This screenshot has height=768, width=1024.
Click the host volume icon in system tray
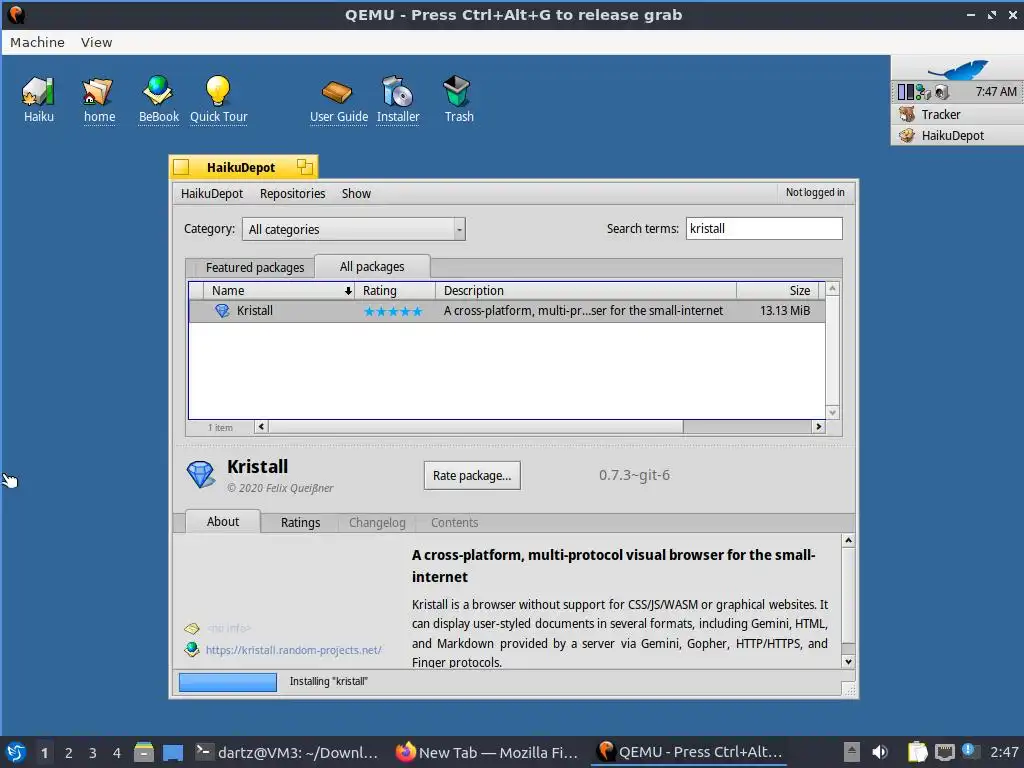pyautogui.click(x=880, y=752)
